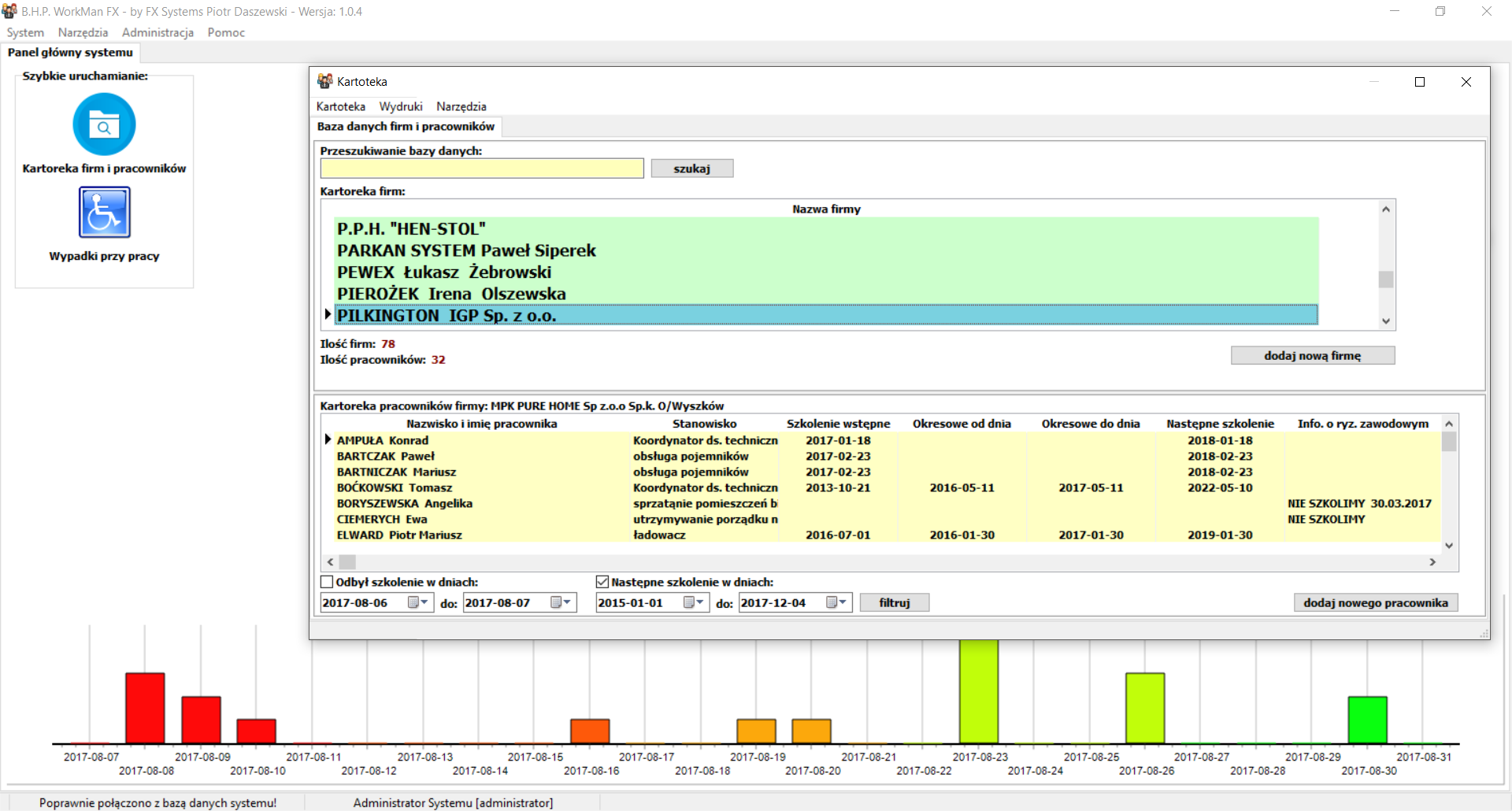
Task: Select company P.P.H. "HEN-STOL"
Action: tap(826, 229)
